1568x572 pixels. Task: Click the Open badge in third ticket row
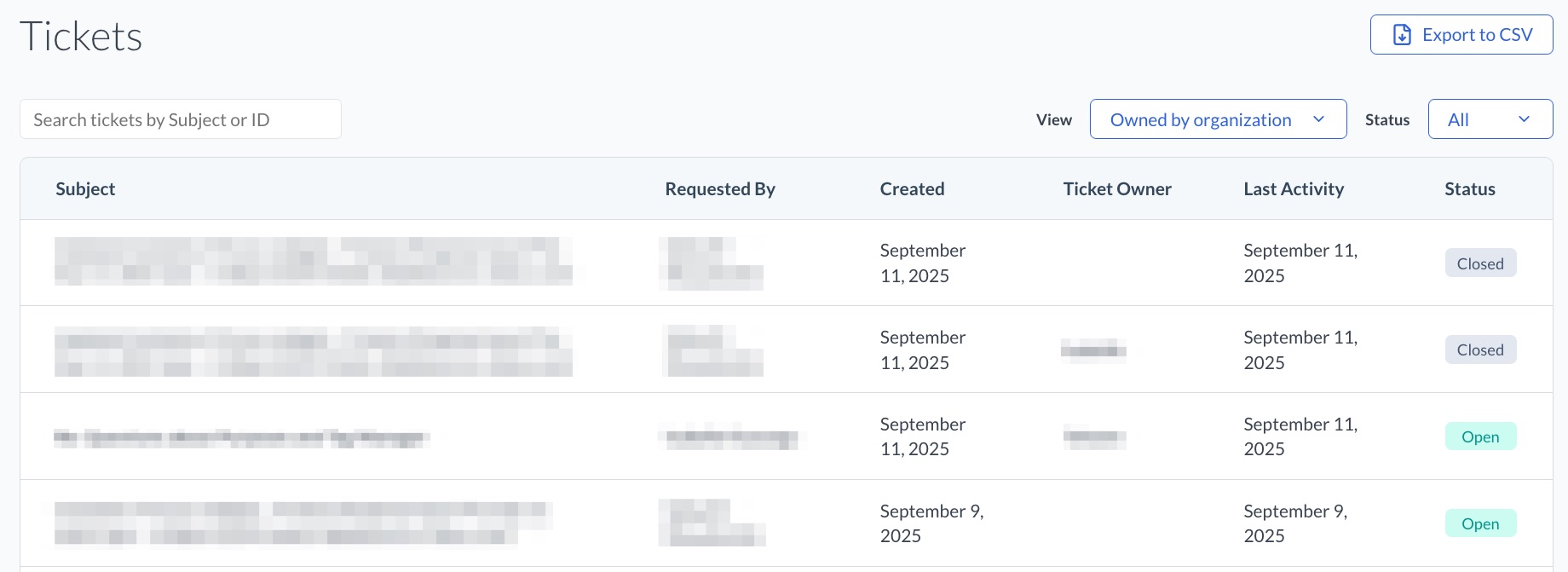[x=1480, y=436]
